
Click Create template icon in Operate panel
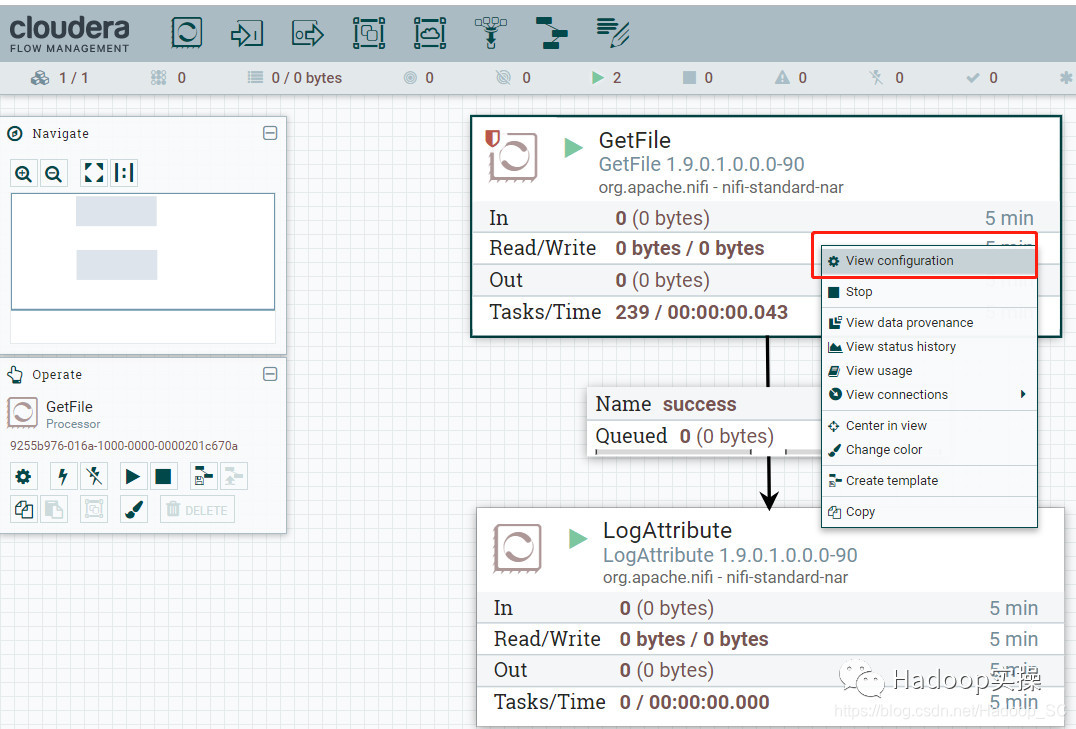(x=204, y=476)
